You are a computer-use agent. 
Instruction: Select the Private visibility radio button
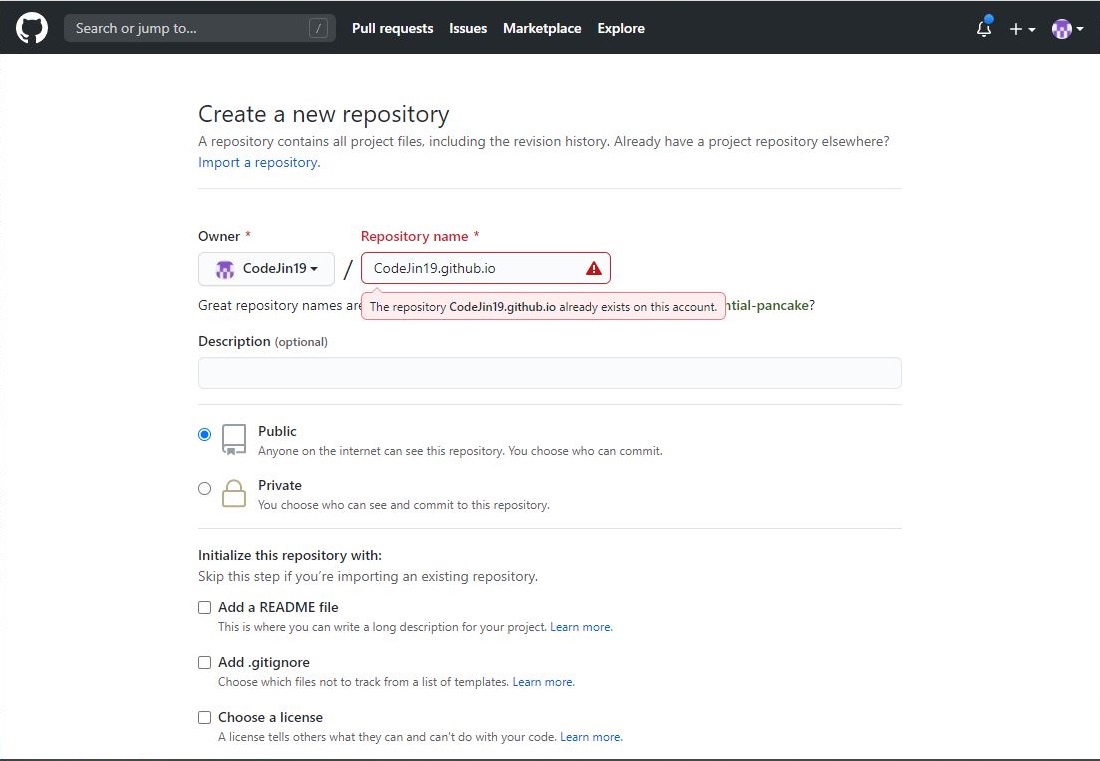click(204, 488)
